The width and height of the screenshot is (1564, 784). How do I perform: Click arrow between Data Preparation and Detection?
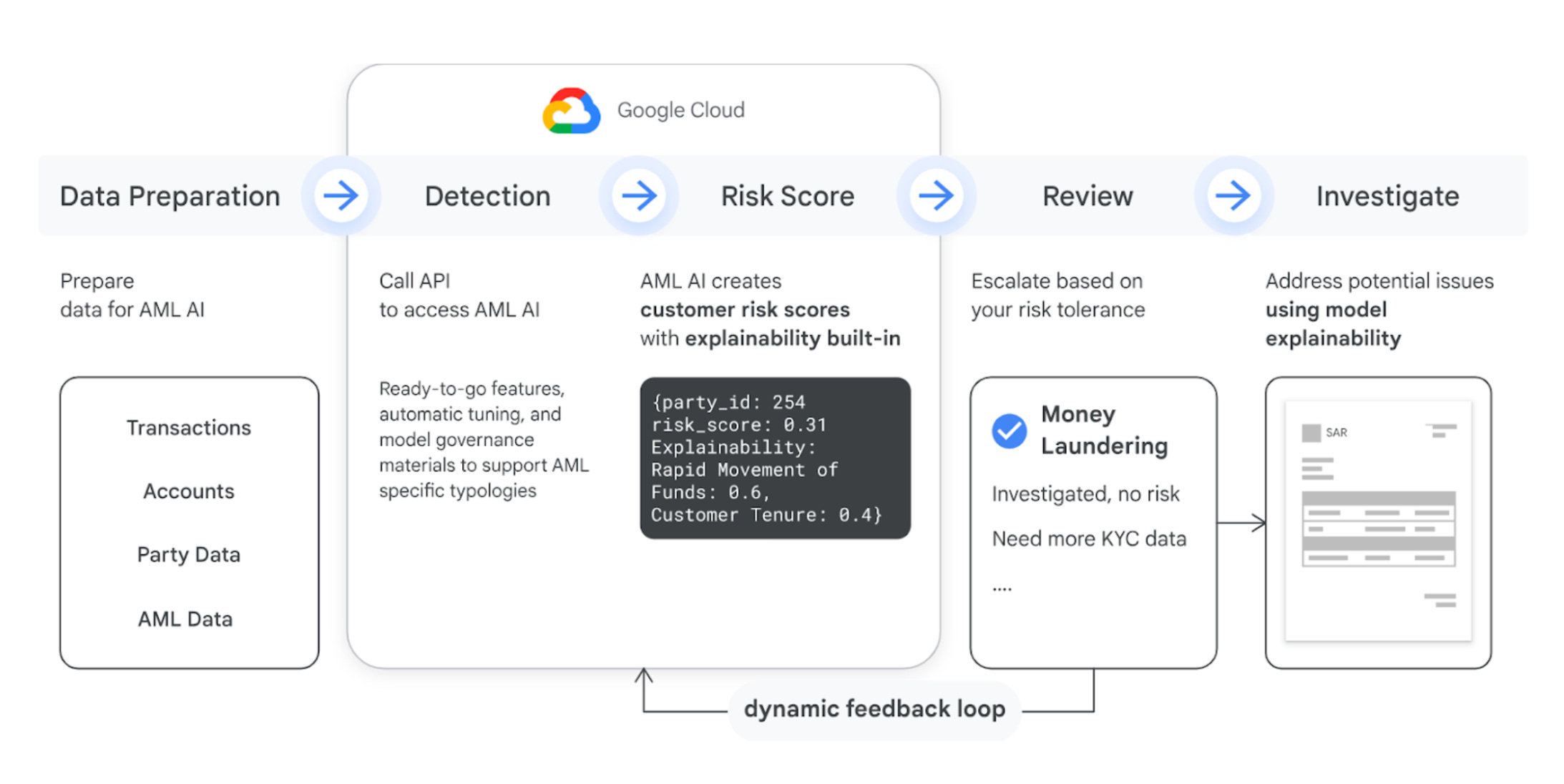[341, 195]
